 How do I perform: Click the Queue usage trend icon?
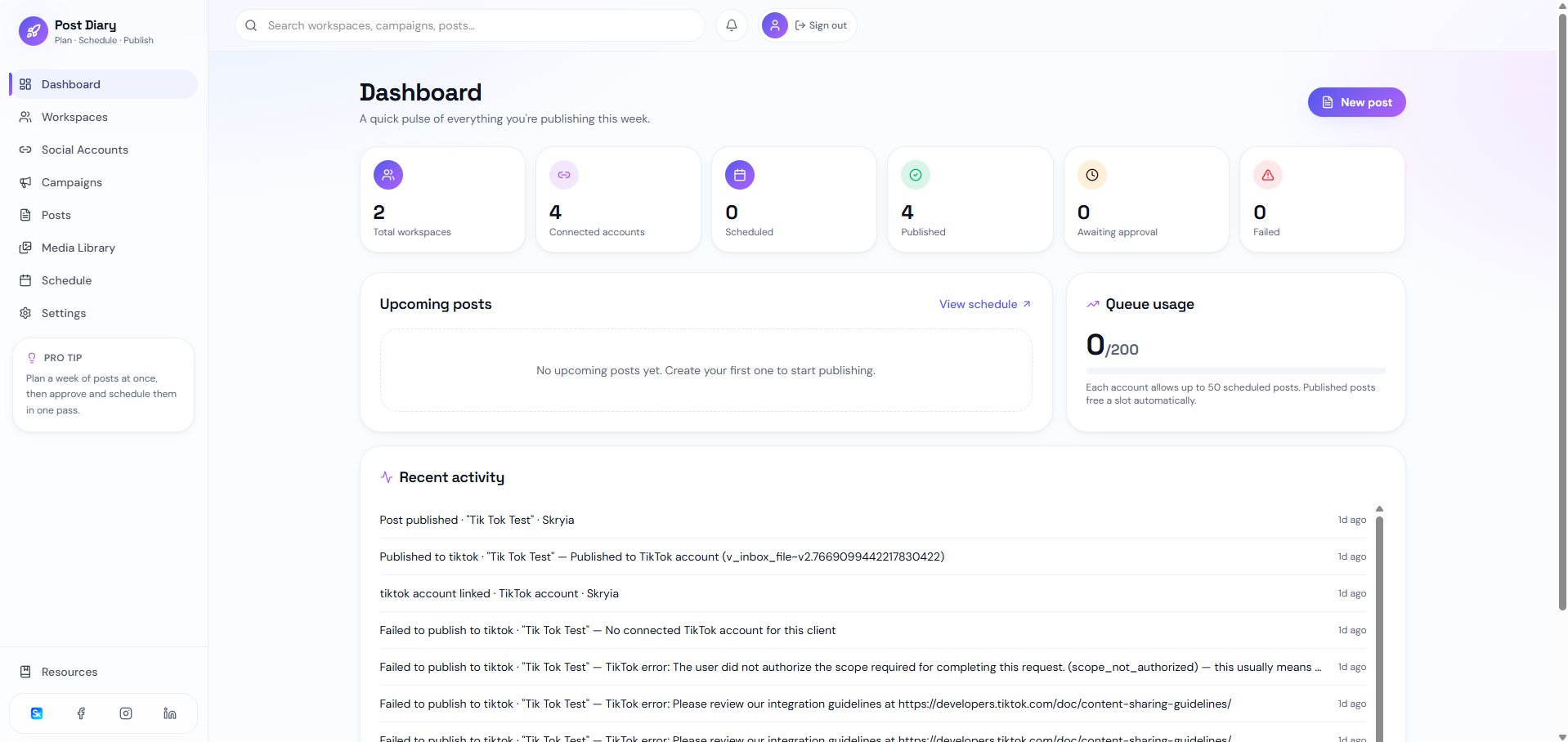(x=1093, y=304)
